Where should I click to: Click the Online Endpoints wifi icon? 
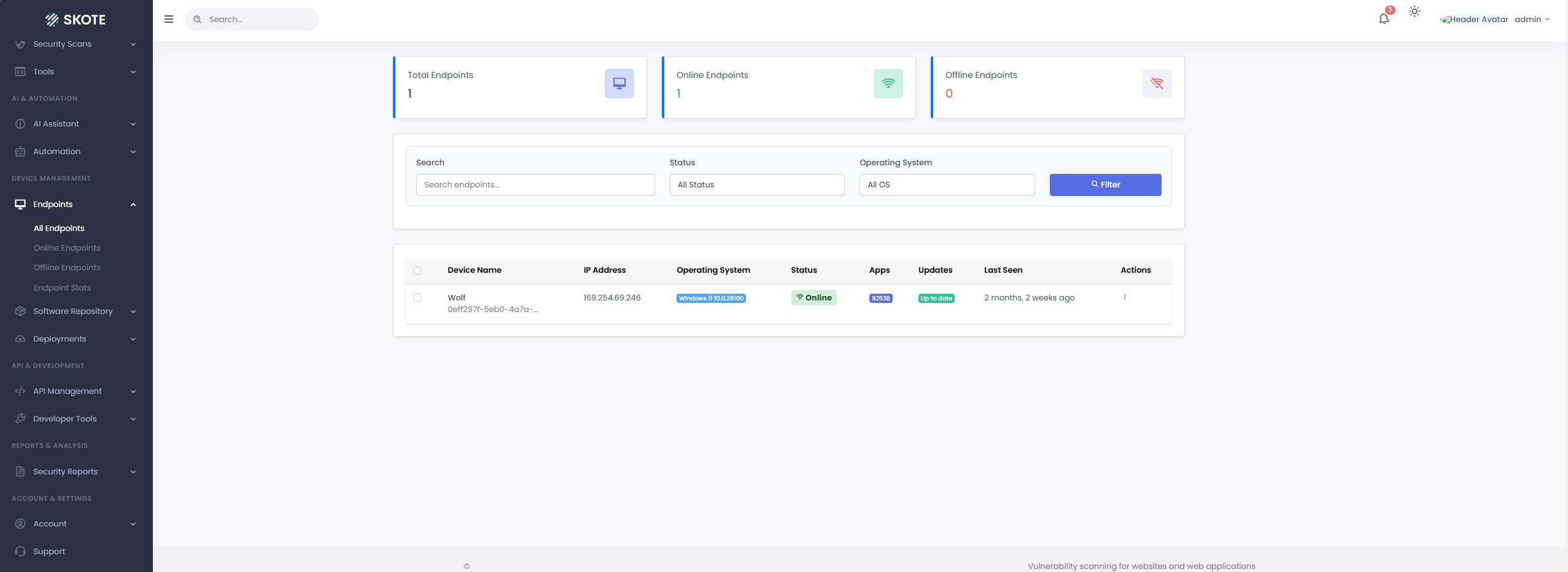pyautogui.click(x=888, y=84)
